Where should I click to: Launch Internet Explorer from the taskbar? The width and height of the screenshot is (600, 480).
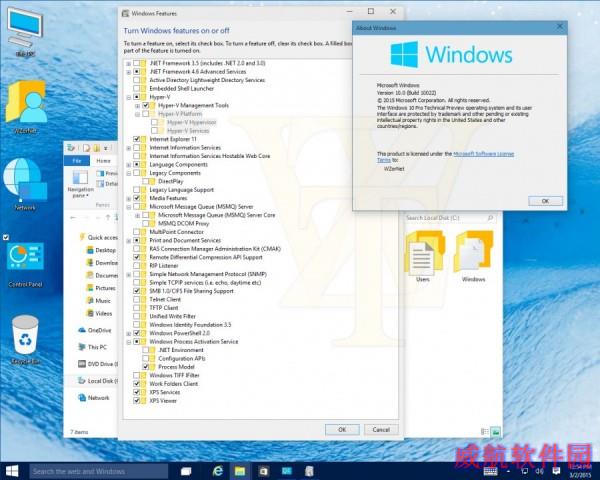pyautogui.click(x=218, y=471)
